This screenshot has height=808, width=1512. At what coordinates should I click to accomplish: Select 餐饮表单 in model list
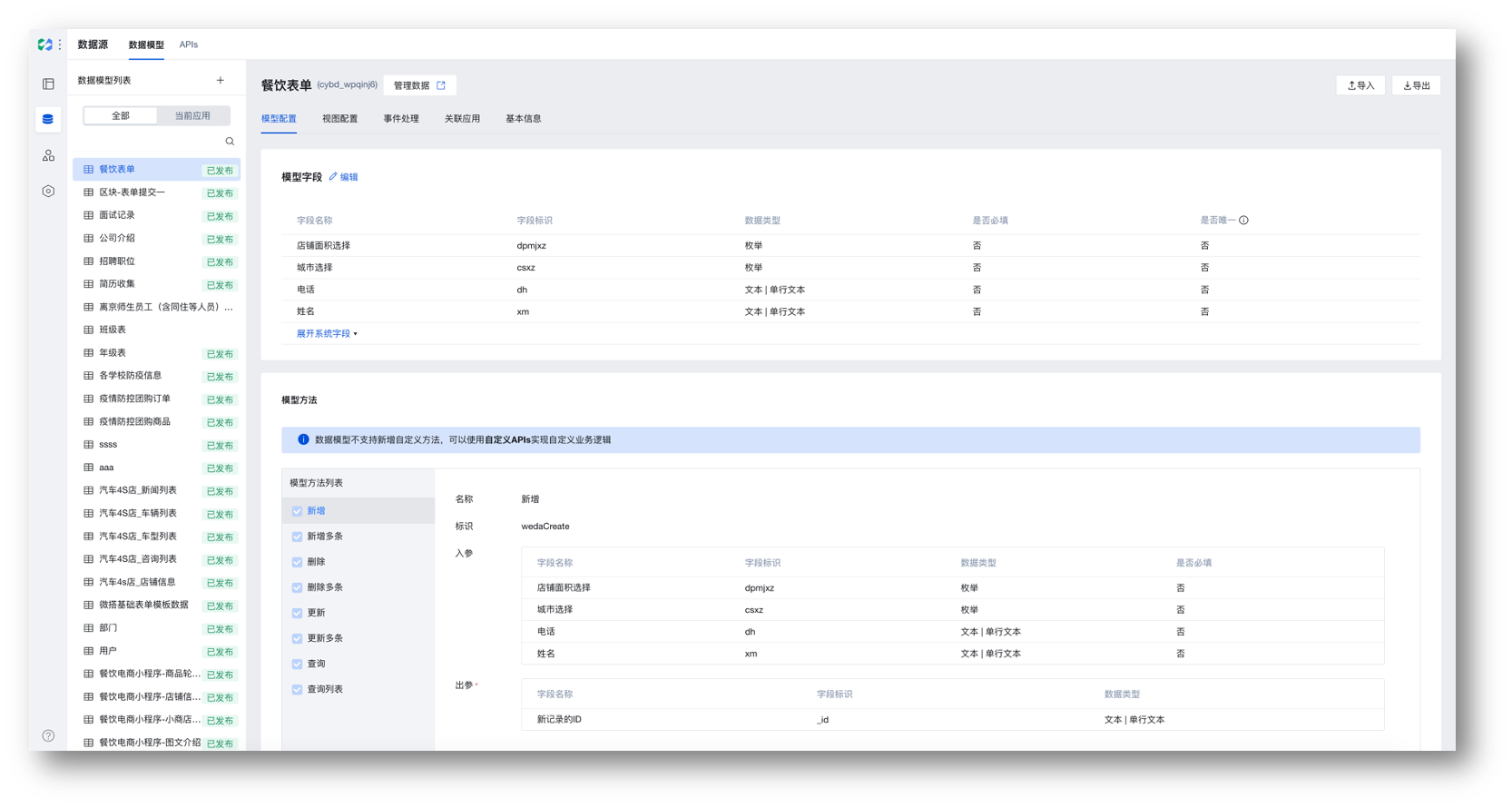[x=156, y=170]
